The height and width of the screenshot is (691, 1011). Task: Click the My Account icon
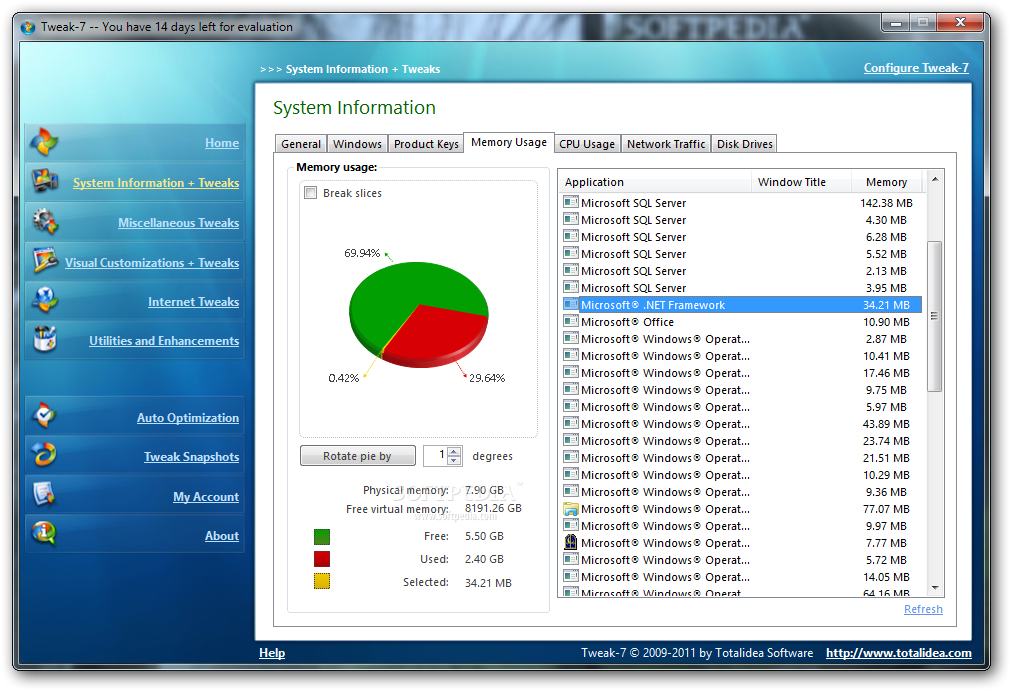(x=44, y=494)
